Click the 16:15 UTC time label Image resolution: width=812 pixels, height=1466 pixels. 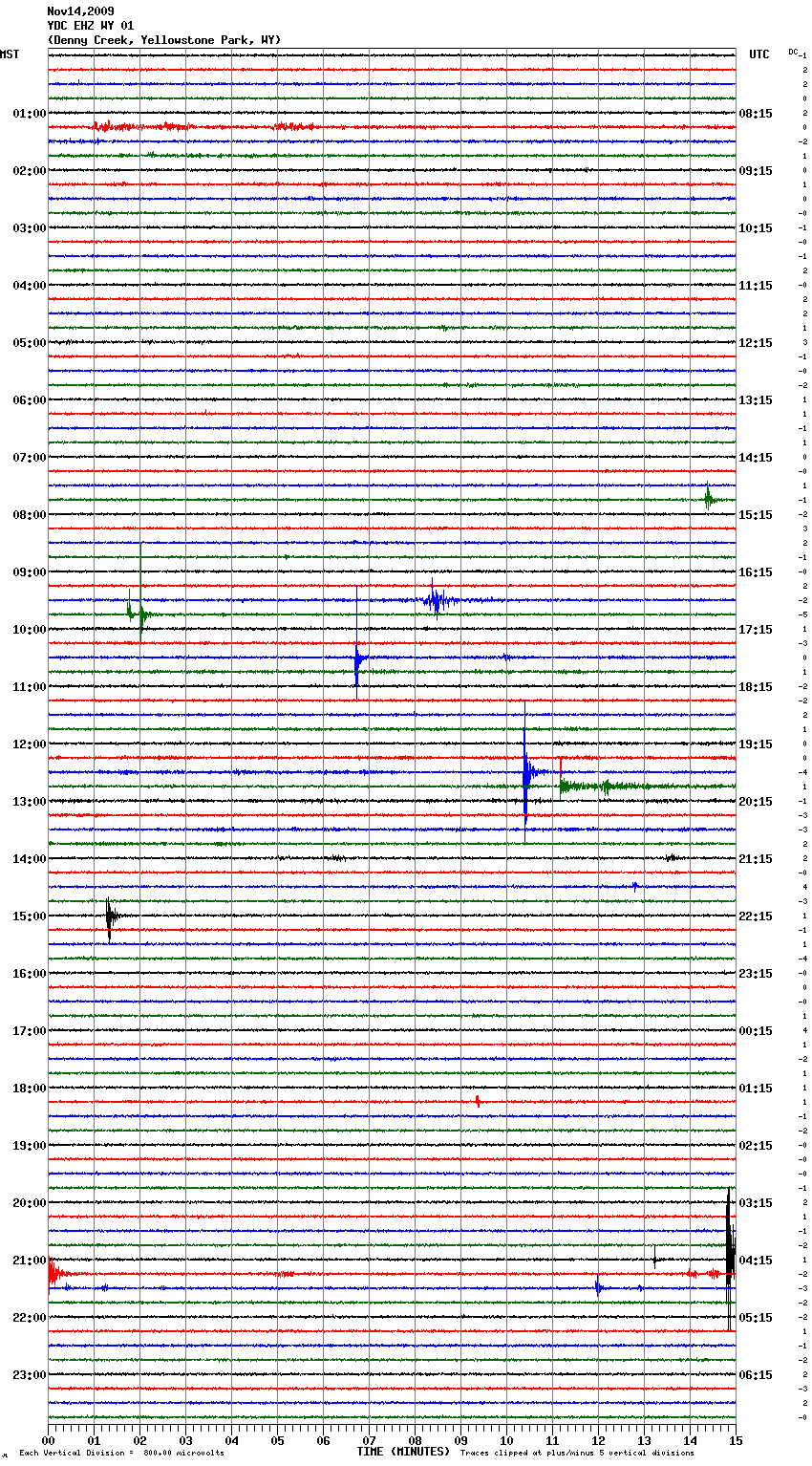coord(756,572)
